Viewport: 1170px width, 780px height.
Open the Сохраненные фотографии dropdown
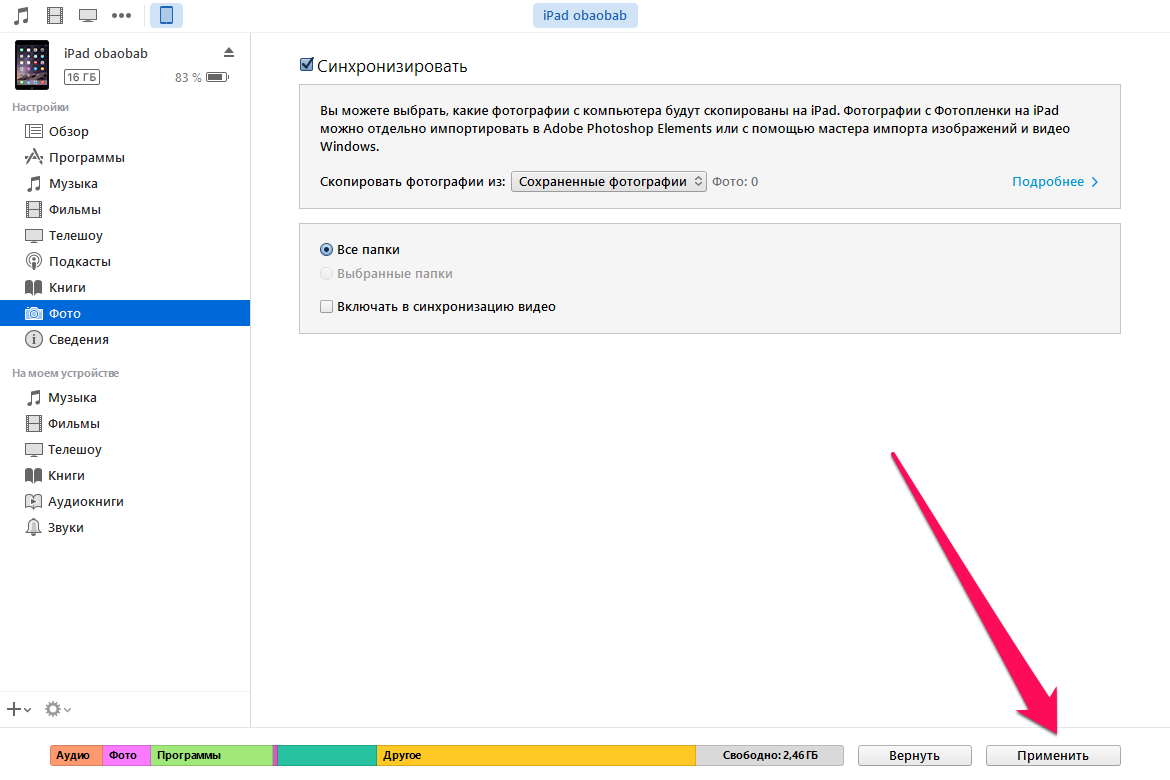(608, 182)
